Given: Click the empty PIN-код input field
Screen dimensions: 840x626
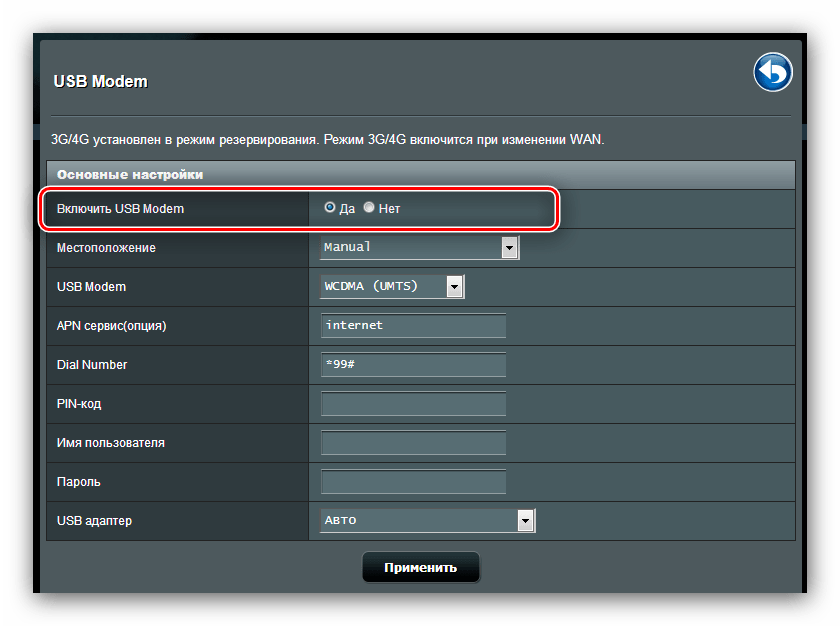Looking at the screenshot, I should coord(413,404).
